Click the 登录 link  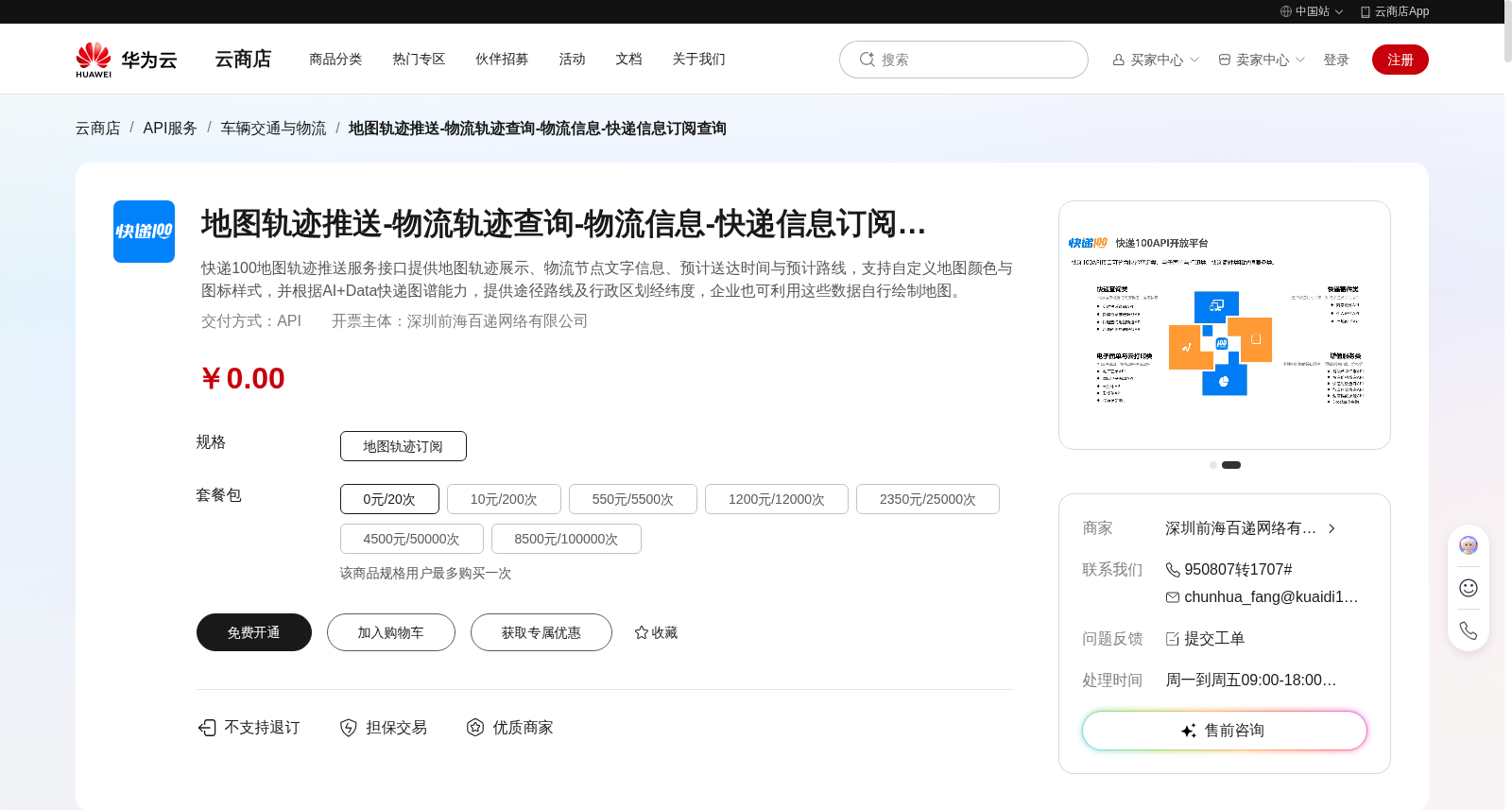[1336, 60]
